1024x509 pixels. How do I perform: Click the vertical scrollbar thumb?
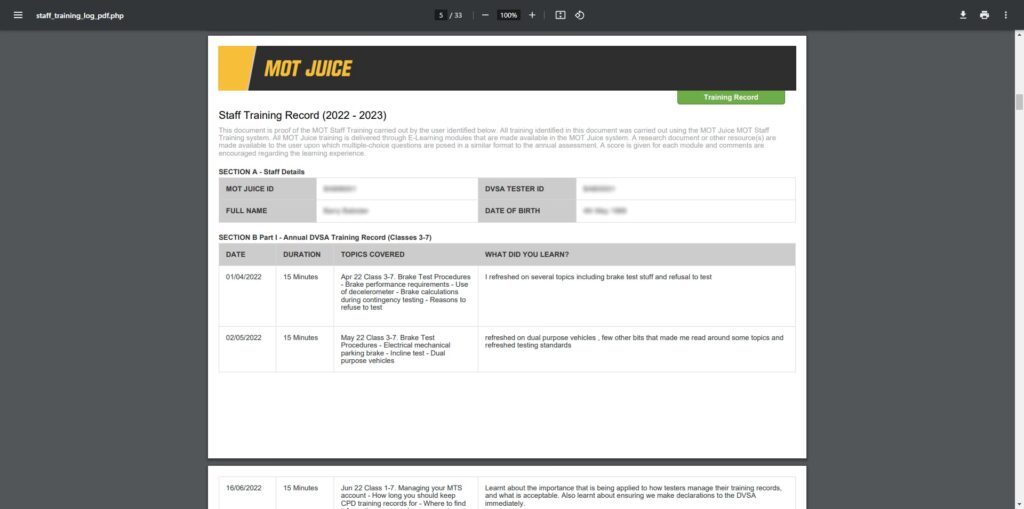[1019, 102]
